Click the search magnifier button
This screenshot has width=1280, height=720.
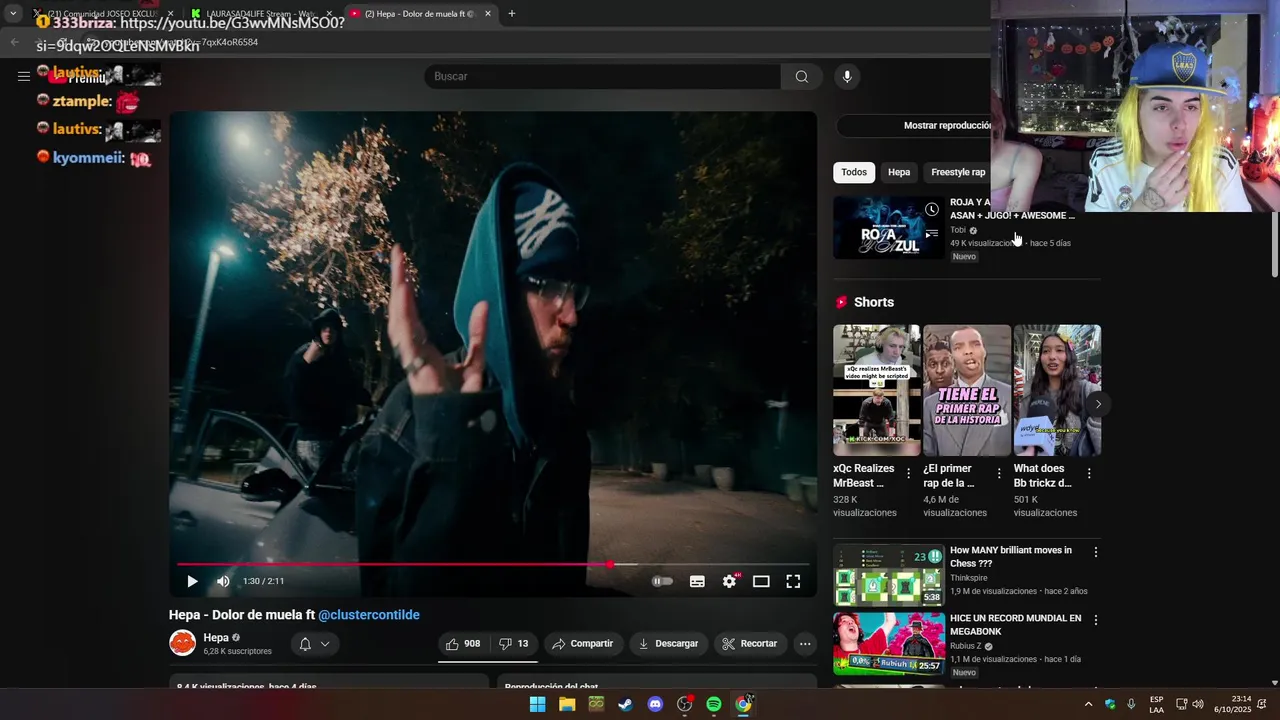coord(801,76)
